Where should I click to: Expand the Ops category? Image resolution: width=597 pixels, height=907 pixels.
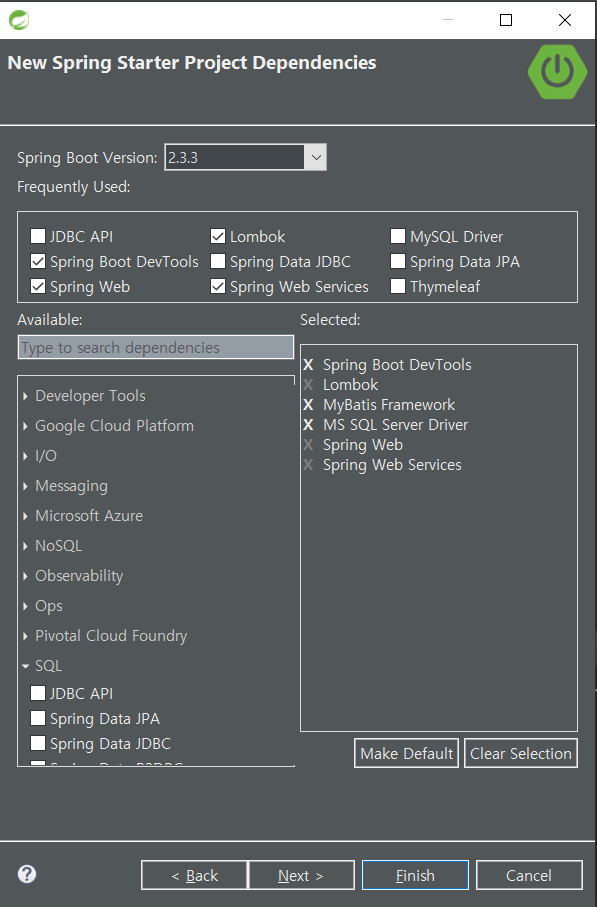click(x=25, y=606)
